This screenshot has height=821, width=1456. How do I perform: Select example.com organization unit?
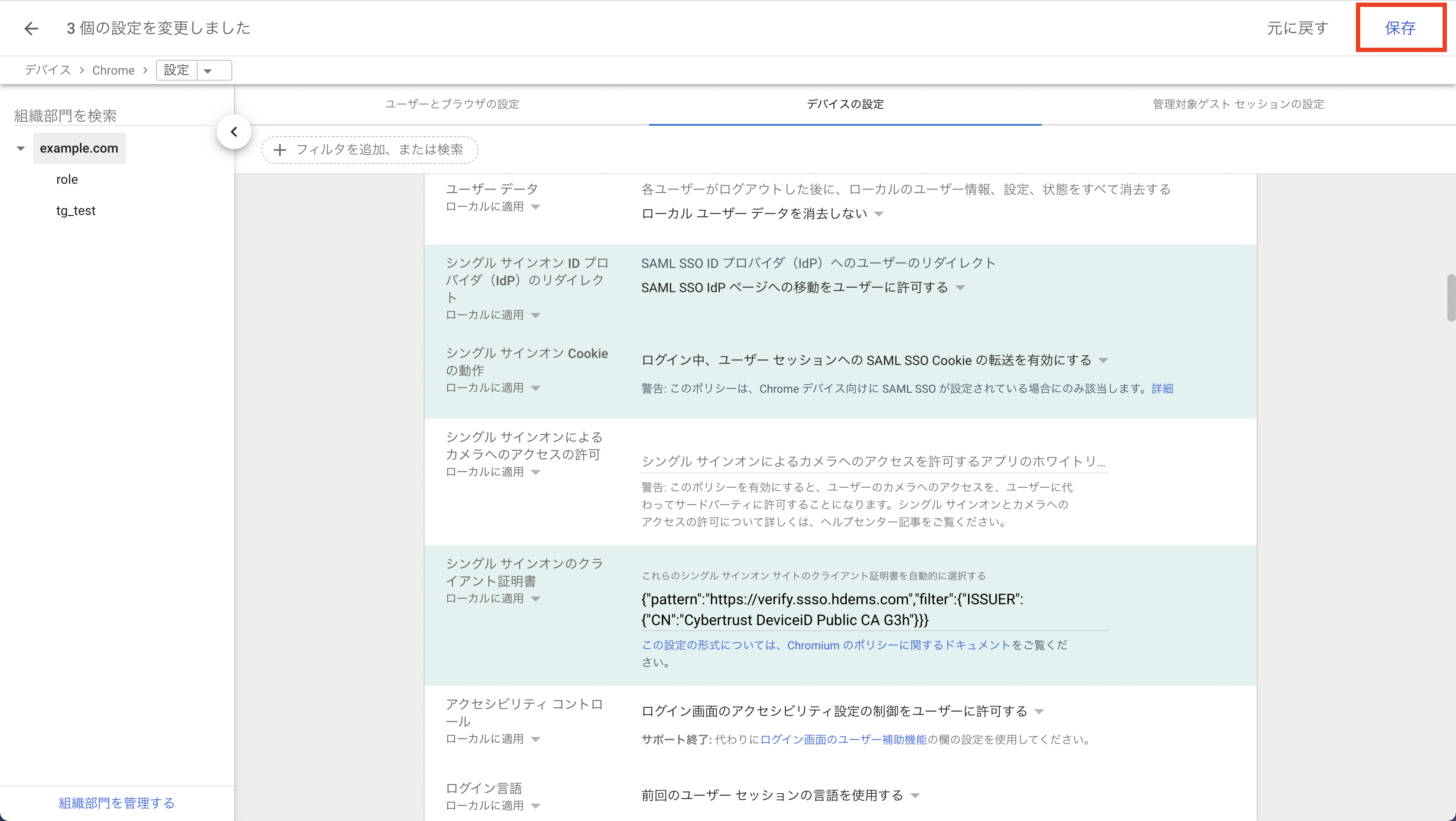[x=79, y=148]
